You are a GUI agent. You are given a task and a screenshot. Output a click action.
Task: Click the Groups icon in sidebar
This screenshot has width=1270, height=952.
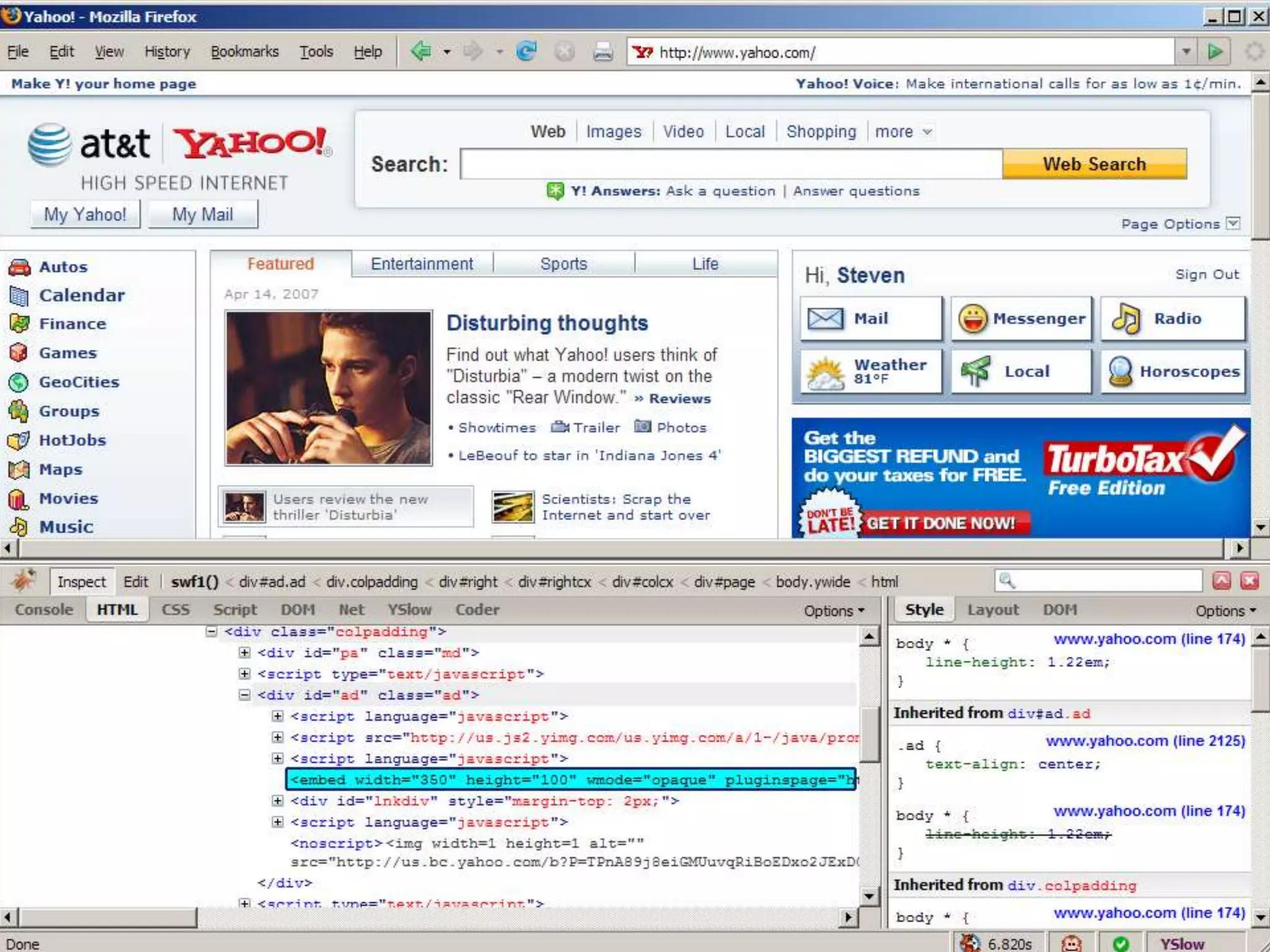19,411
